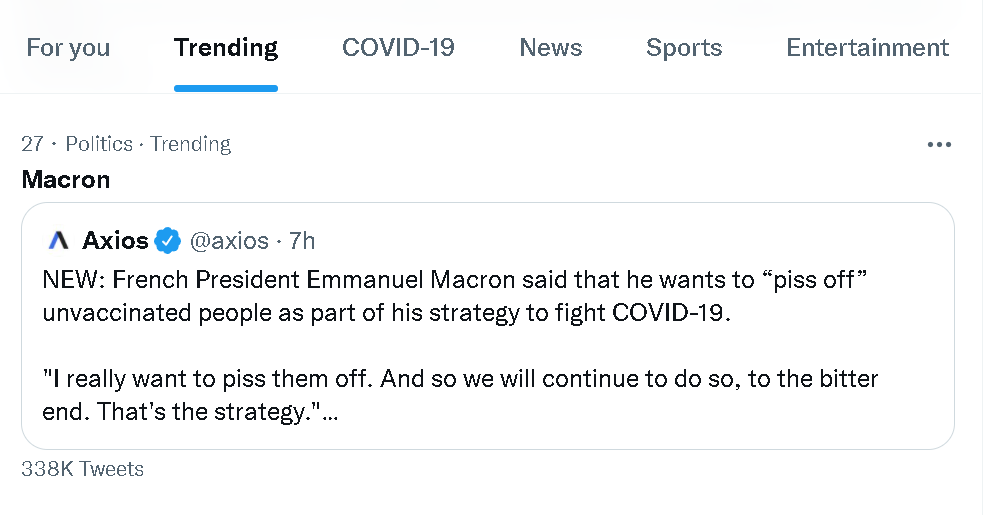Viewport: 1002px width, 515px height.
Task: Open the Macron trending topic title
Action: coord(66,180)
